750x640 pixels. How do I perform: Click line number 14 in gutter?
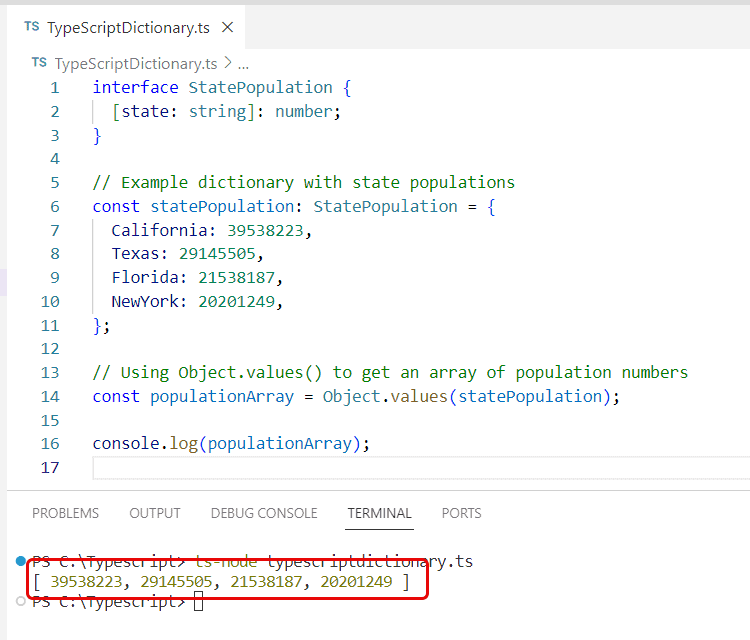[x=50, y=397]
